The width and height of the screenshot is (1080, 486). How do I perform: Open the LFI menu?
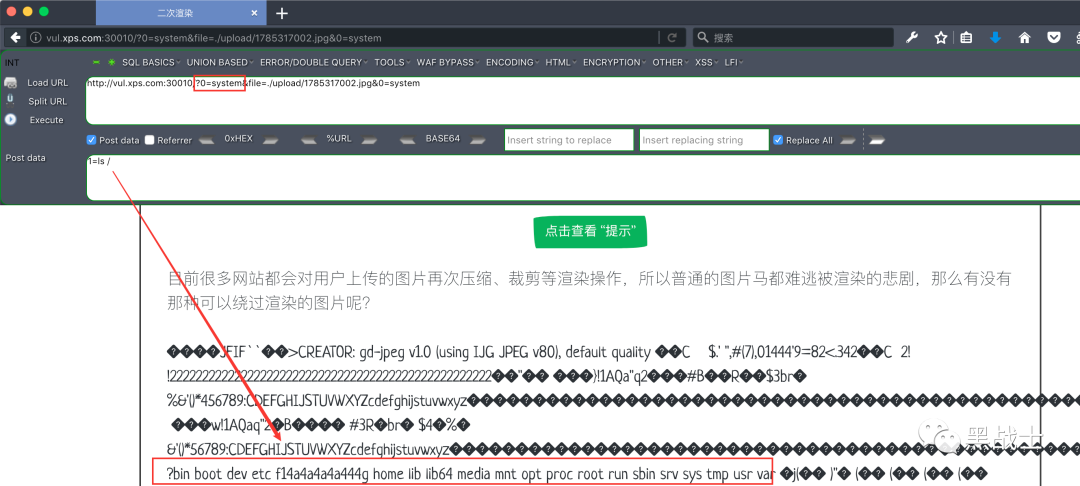pyautogui.click(x=734, y=62)
